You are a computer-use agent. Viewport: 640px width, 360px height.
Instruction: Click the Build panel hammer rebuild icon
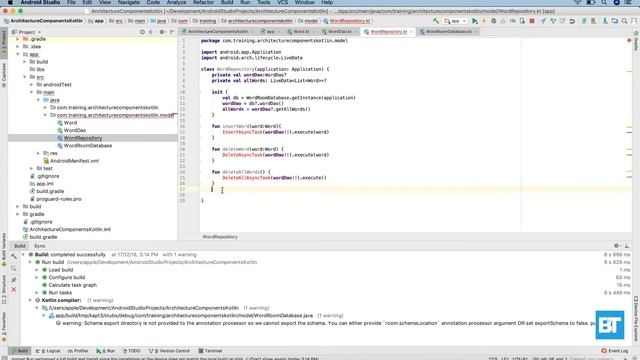(14, 257)
